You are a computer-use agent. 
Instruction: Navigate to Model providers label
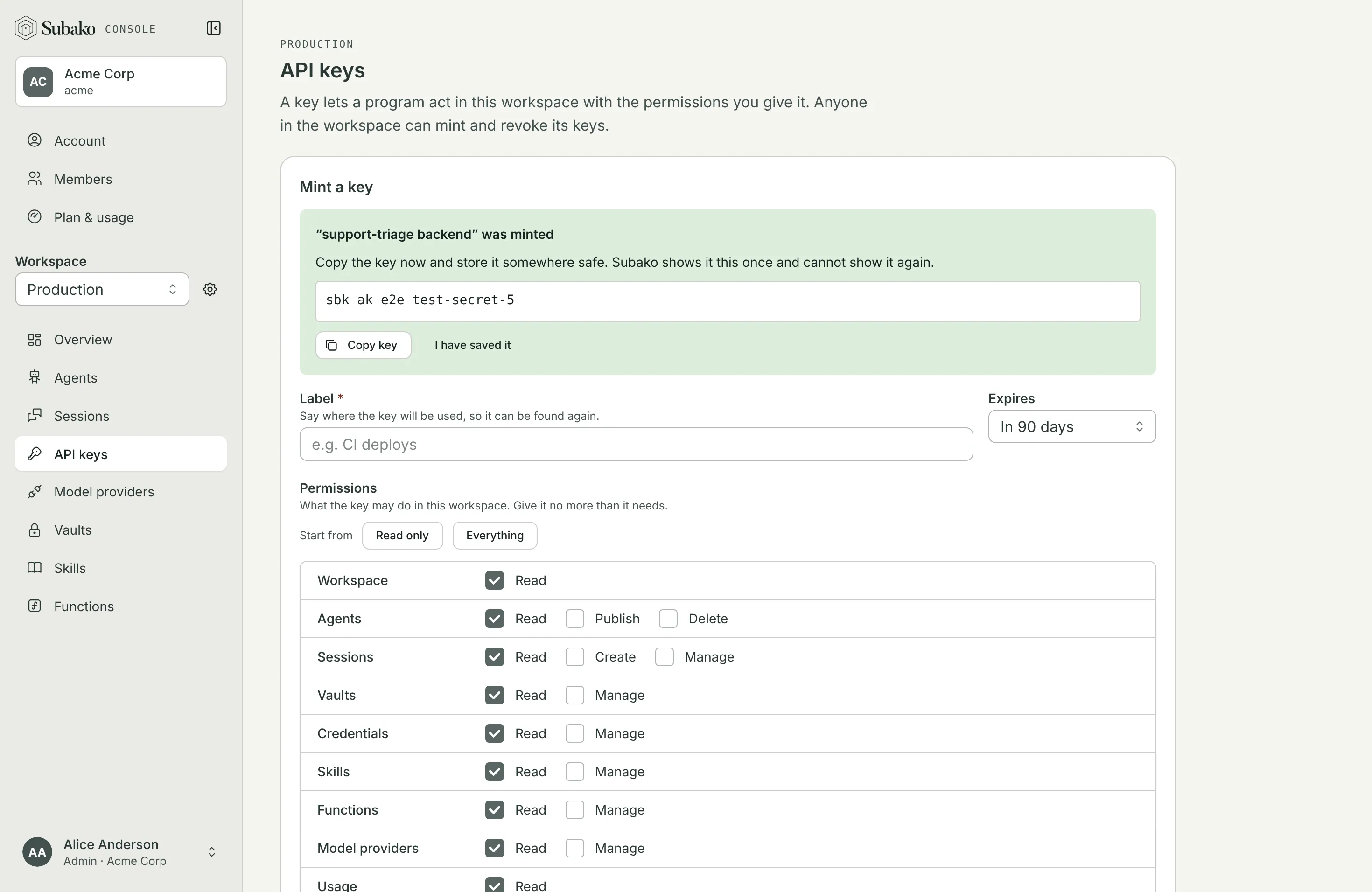tap(105, 492)
